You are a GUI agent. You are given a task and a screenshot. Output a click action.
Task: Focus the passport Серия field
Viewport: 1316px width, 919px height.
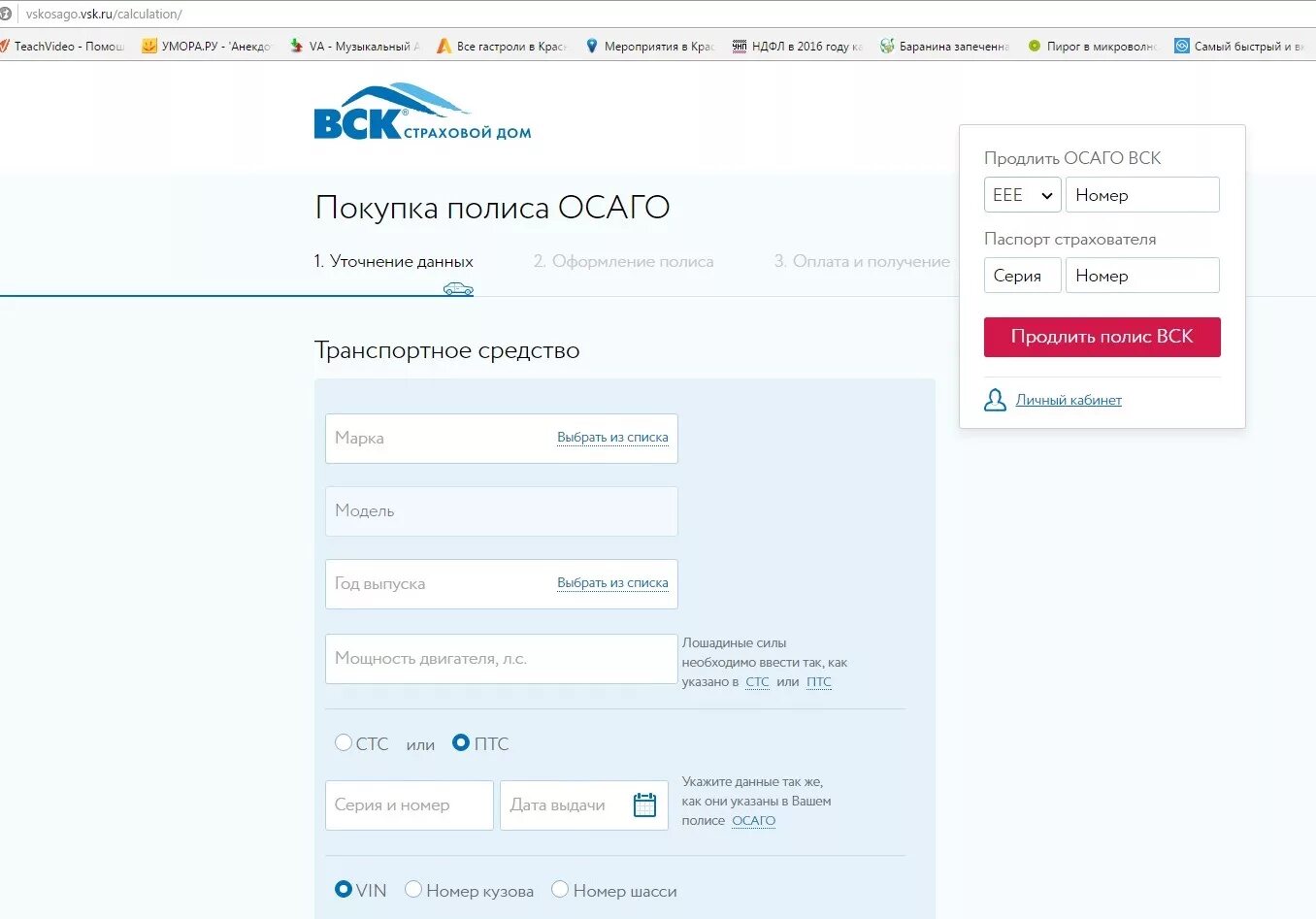coord(1022,276)
